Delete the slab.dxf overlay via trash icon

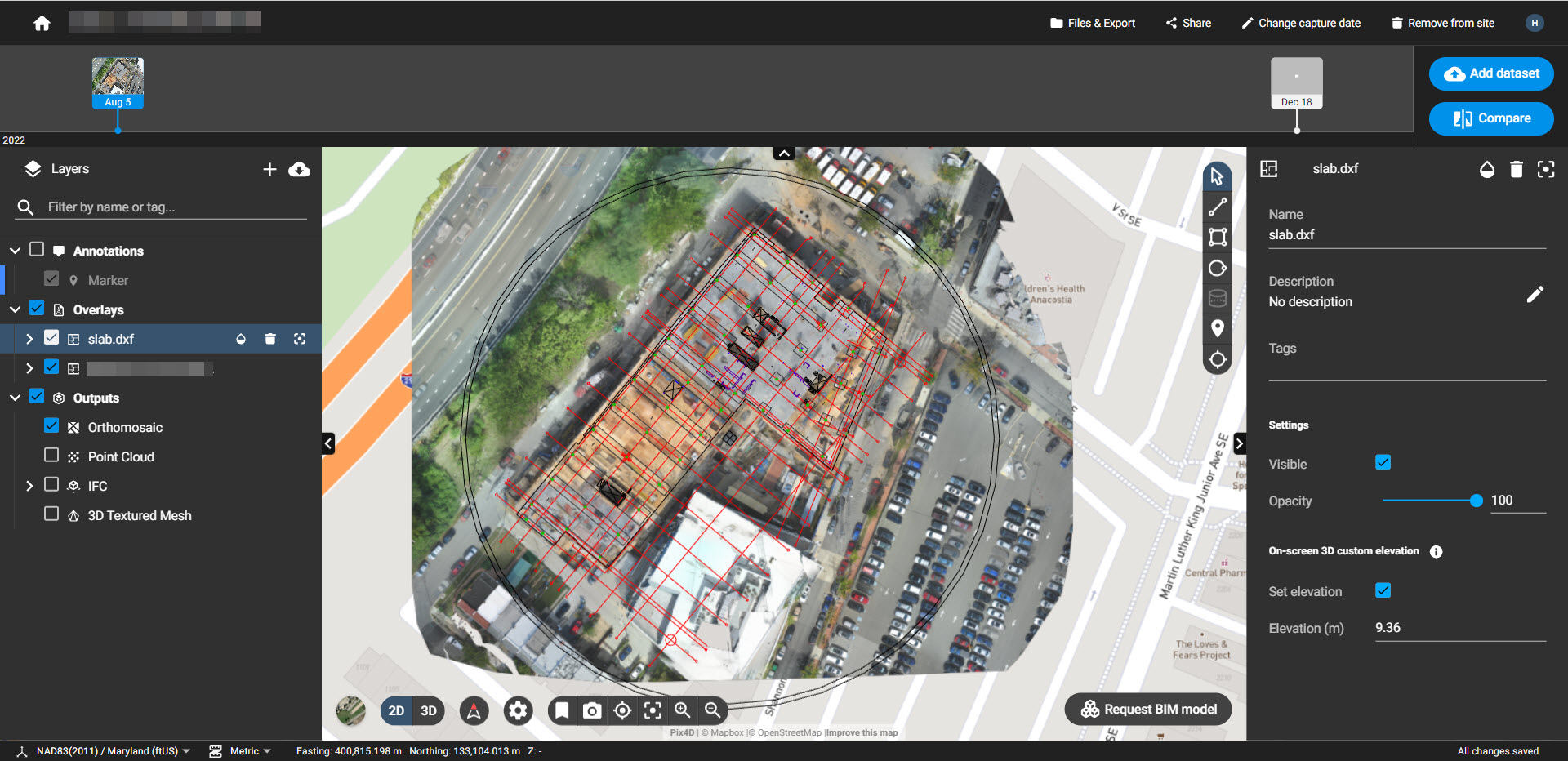tap(270, 338)
